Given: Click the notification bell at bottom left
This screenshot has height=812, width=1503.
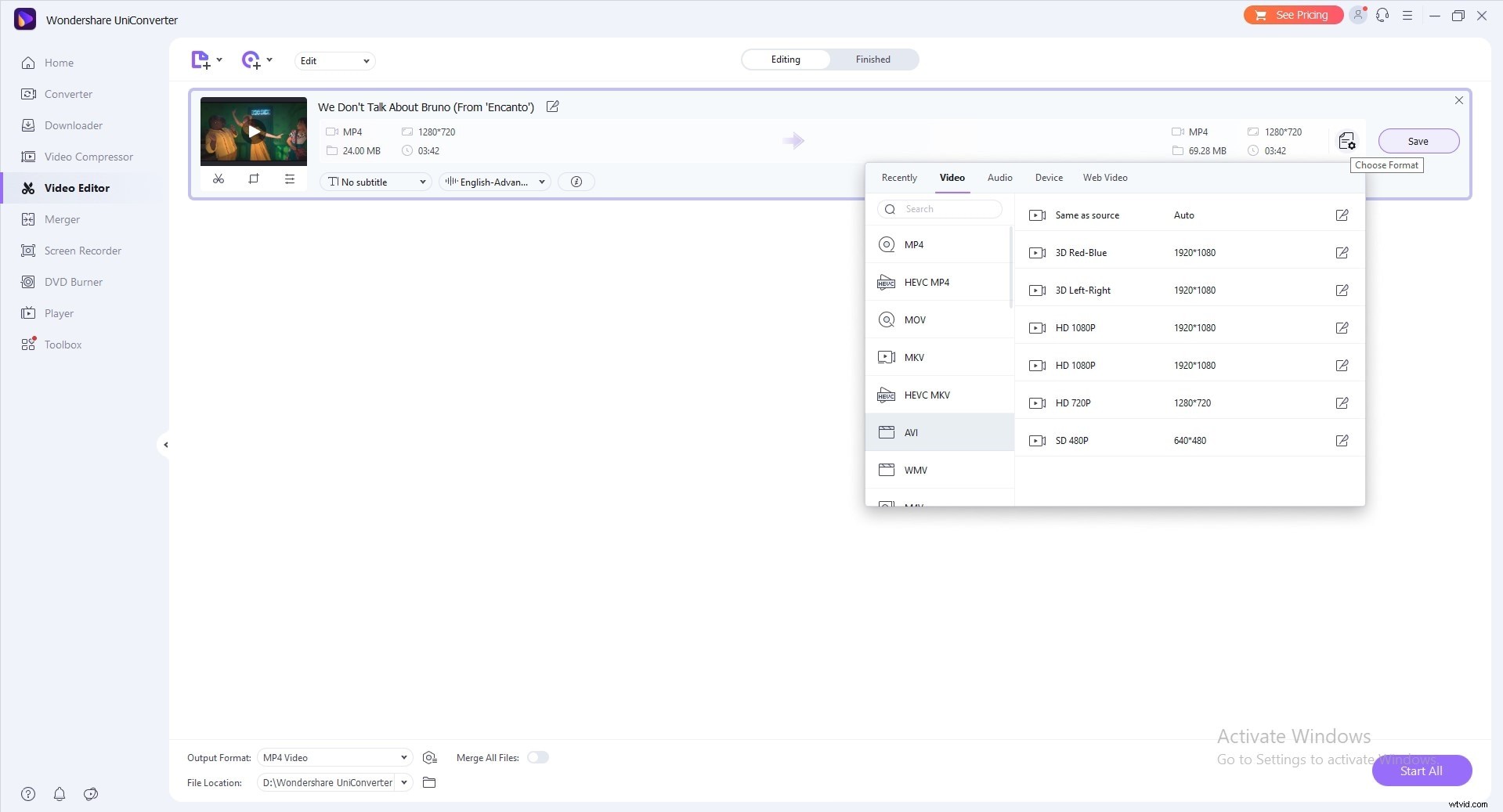Looking at the screenshot, I should coord(60,794).
